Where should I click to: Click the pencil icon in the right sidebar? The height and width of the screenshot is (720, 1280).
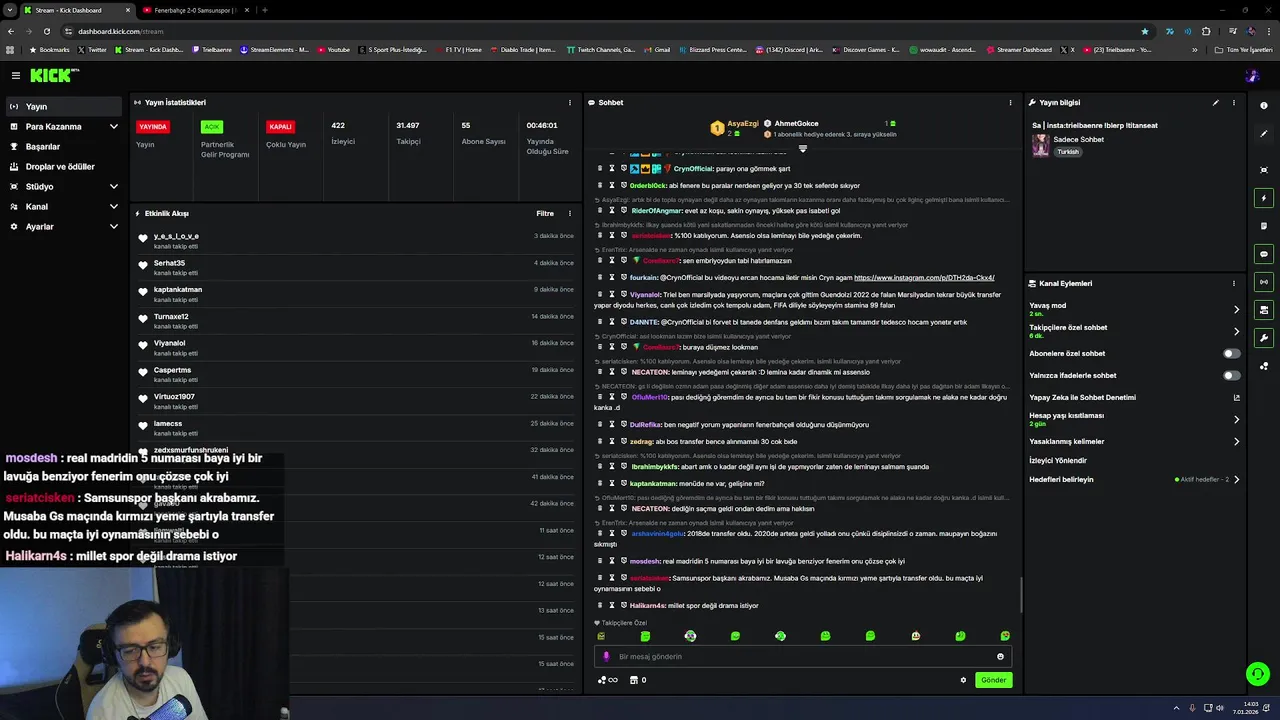(x=1264, y=133)
